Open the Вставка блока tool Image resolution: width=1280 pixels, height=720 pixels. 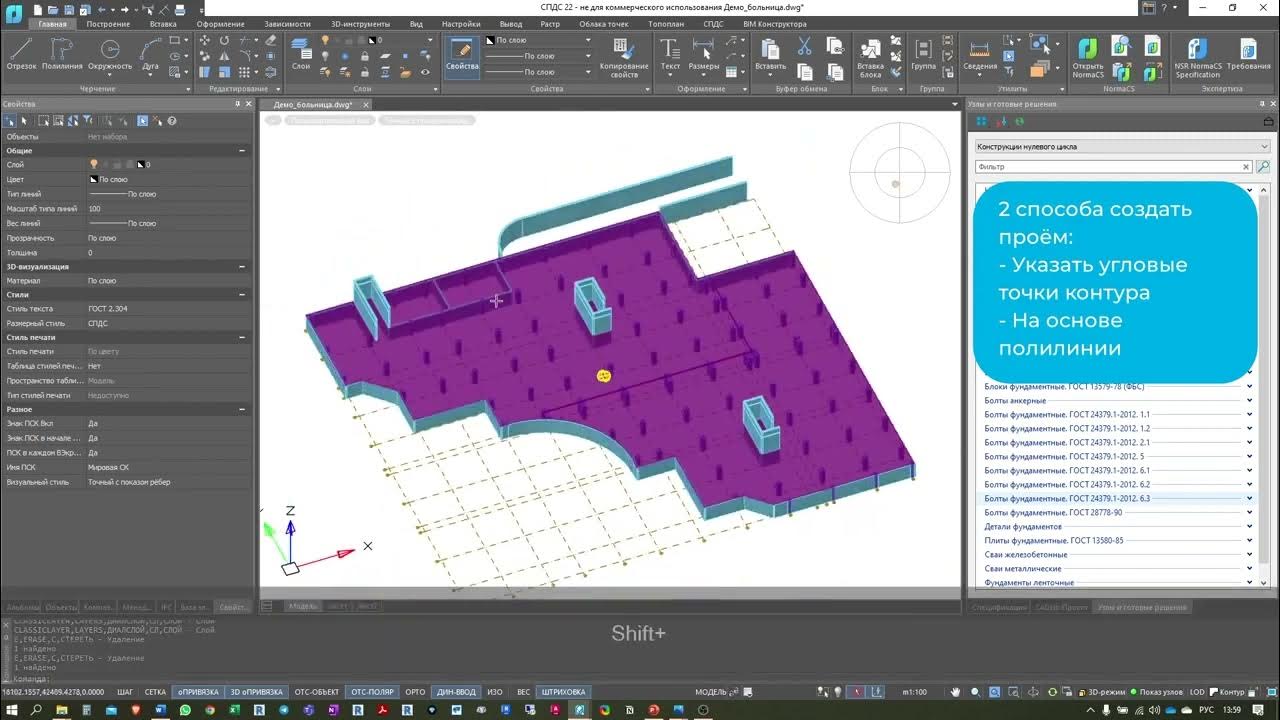tap(870, 58)
